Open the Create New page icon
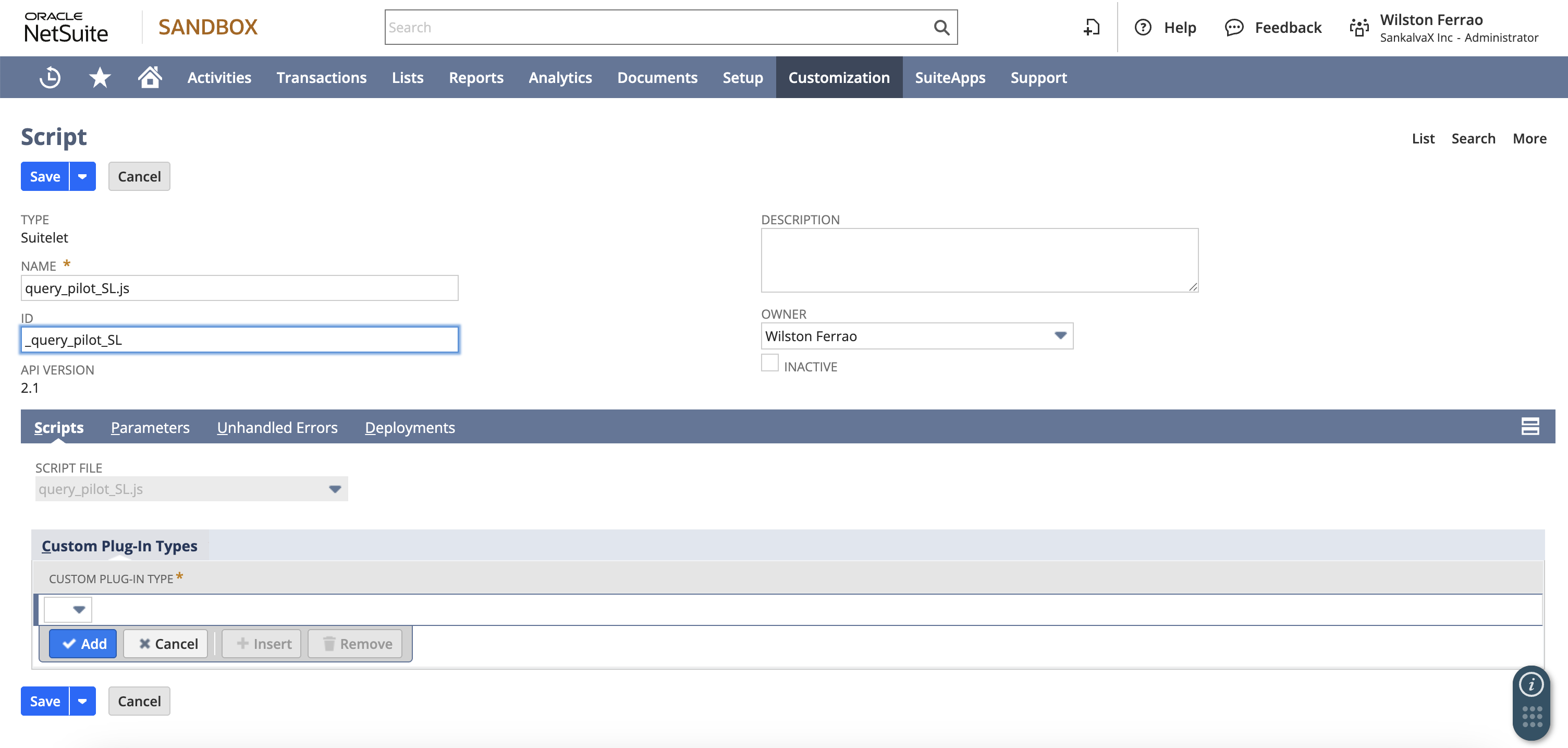Screen dimensions: 1568x748 tap(1092, 28)
